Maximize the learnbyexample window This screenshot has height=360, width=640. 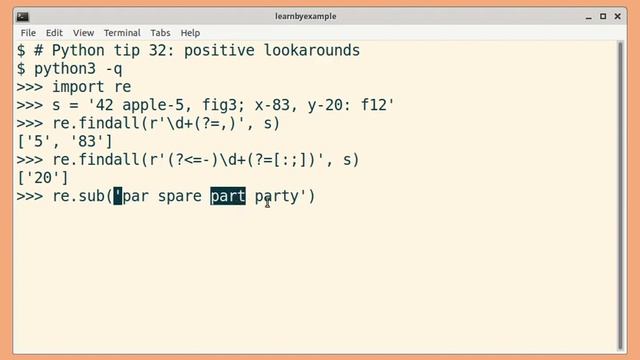(603, 16)
